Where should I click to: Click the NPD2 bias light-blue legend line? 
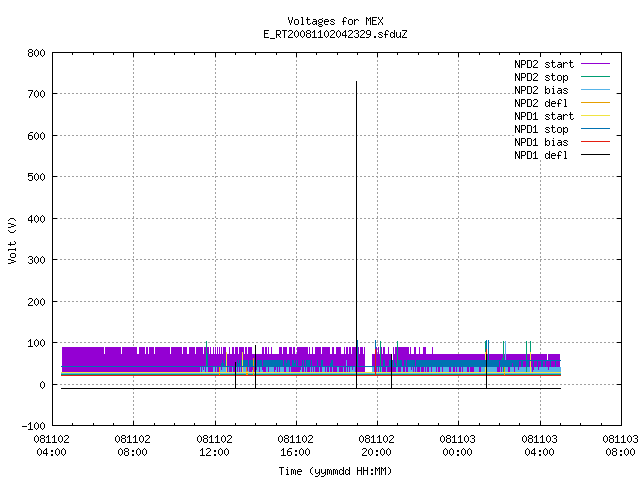point(595,89)
